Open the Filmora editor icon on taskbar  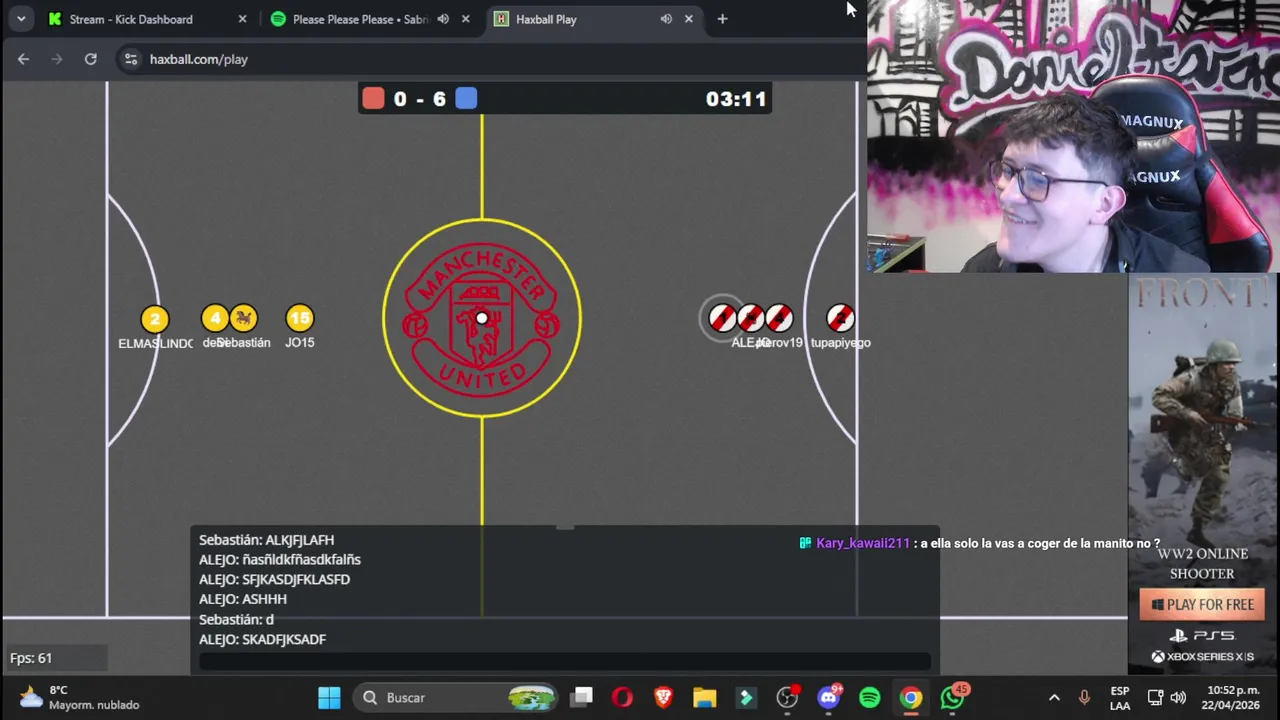[746, 697]
